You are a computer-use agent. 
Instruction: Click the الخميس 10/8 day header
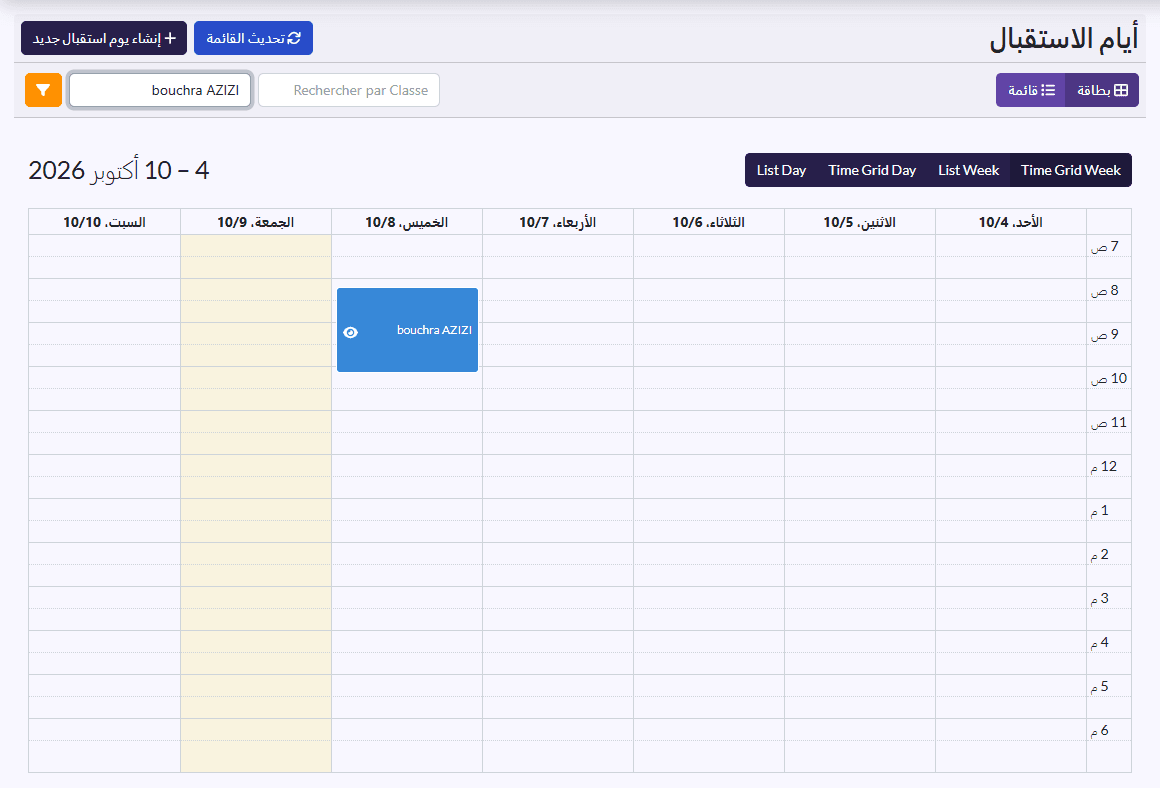pyautogui.click(x=407, y=222)
